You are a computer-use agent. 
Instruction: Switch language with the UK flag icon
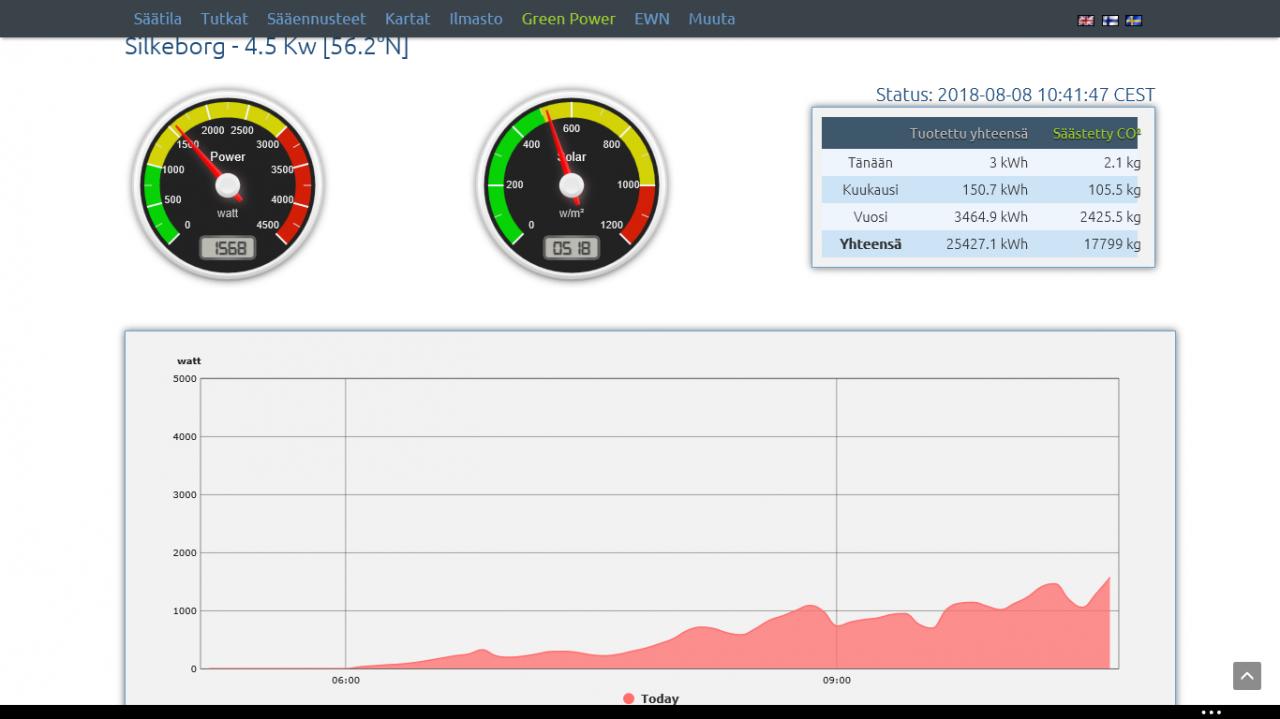pos(1086,20)
